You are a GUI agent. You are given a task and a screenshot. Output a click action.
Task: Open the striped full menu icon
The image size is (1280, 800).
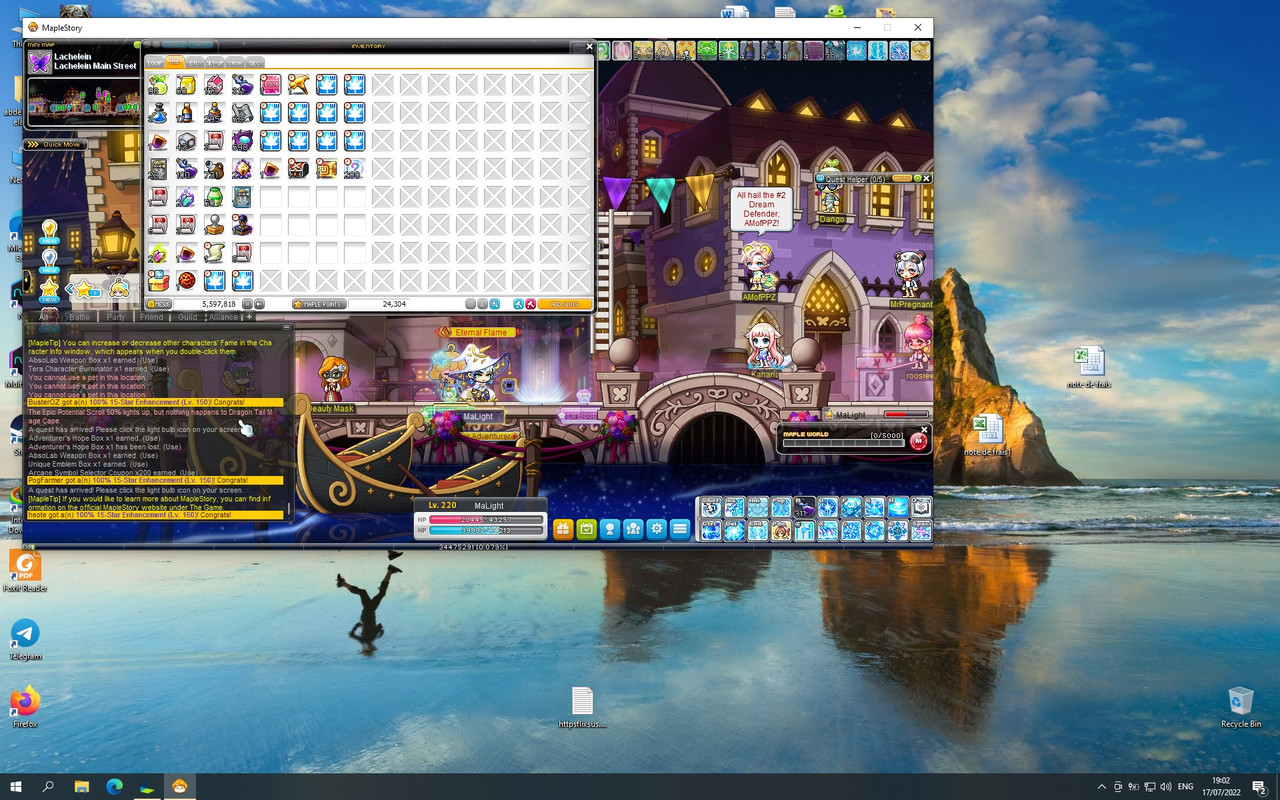coord(678,528)
